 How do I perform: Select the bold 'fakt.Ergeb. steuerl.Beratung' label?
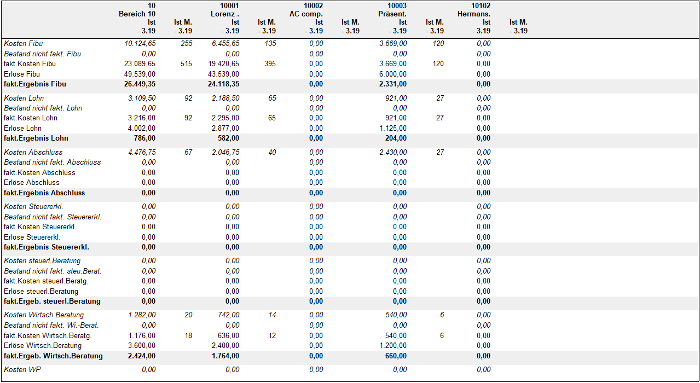click(x=52, y=301)
